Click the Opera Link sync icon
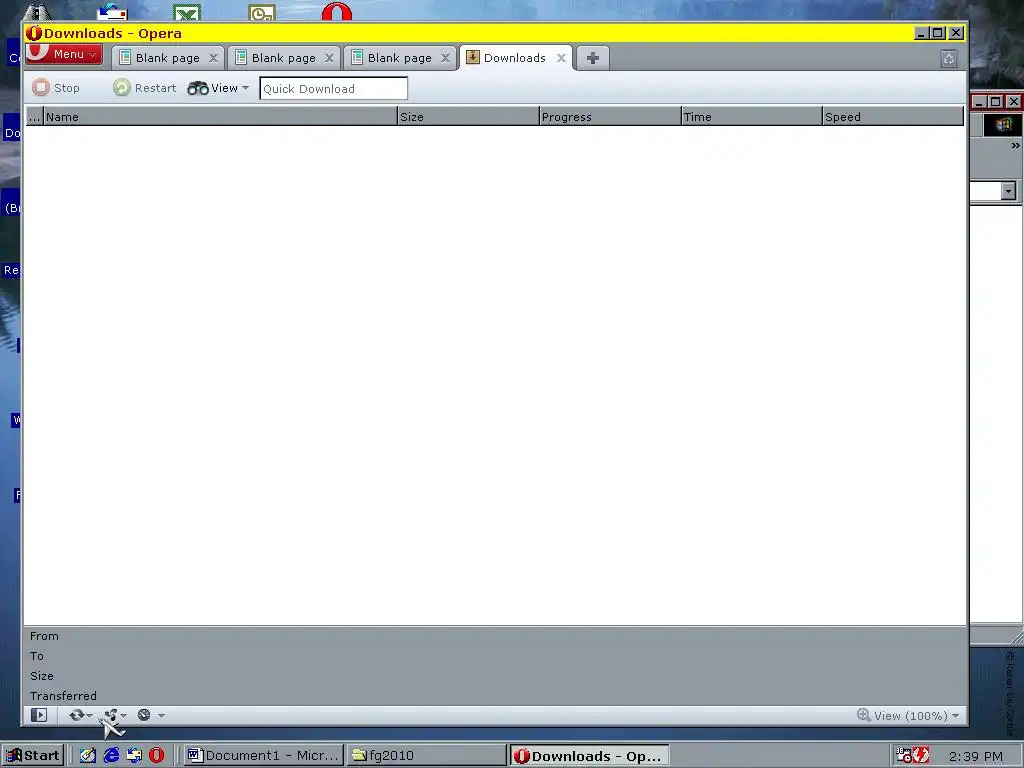Image resolution: width=1024 pixels, height=768 pixels. (x=76, y=715)
